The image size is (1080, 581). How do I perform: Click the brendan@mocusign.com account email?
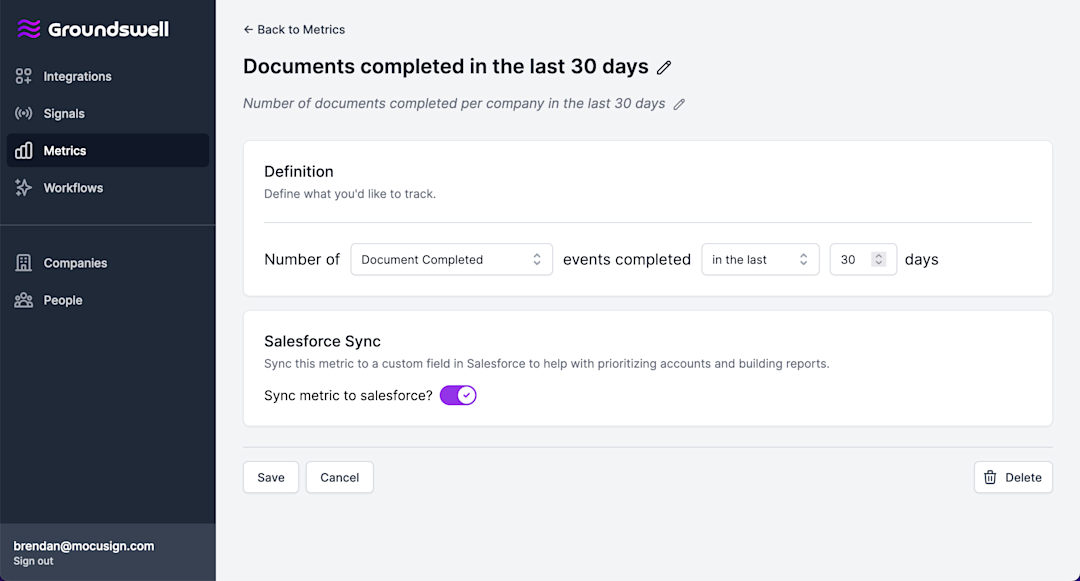click(x=83, y=546)
